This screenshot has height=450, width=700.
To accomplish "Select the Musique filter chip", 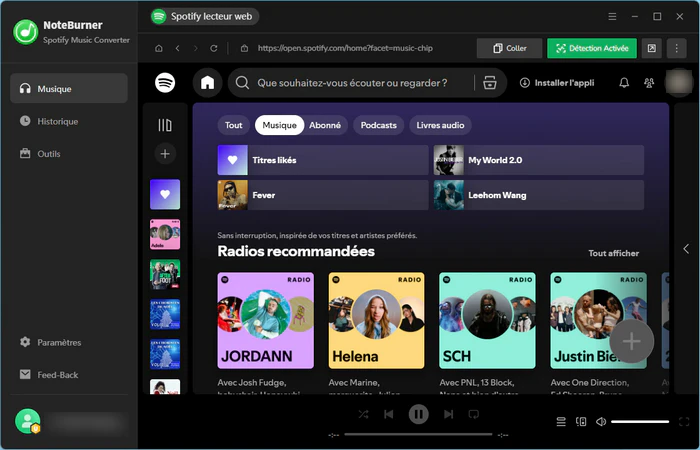I will pyautogui.click(x=279, y=125).
